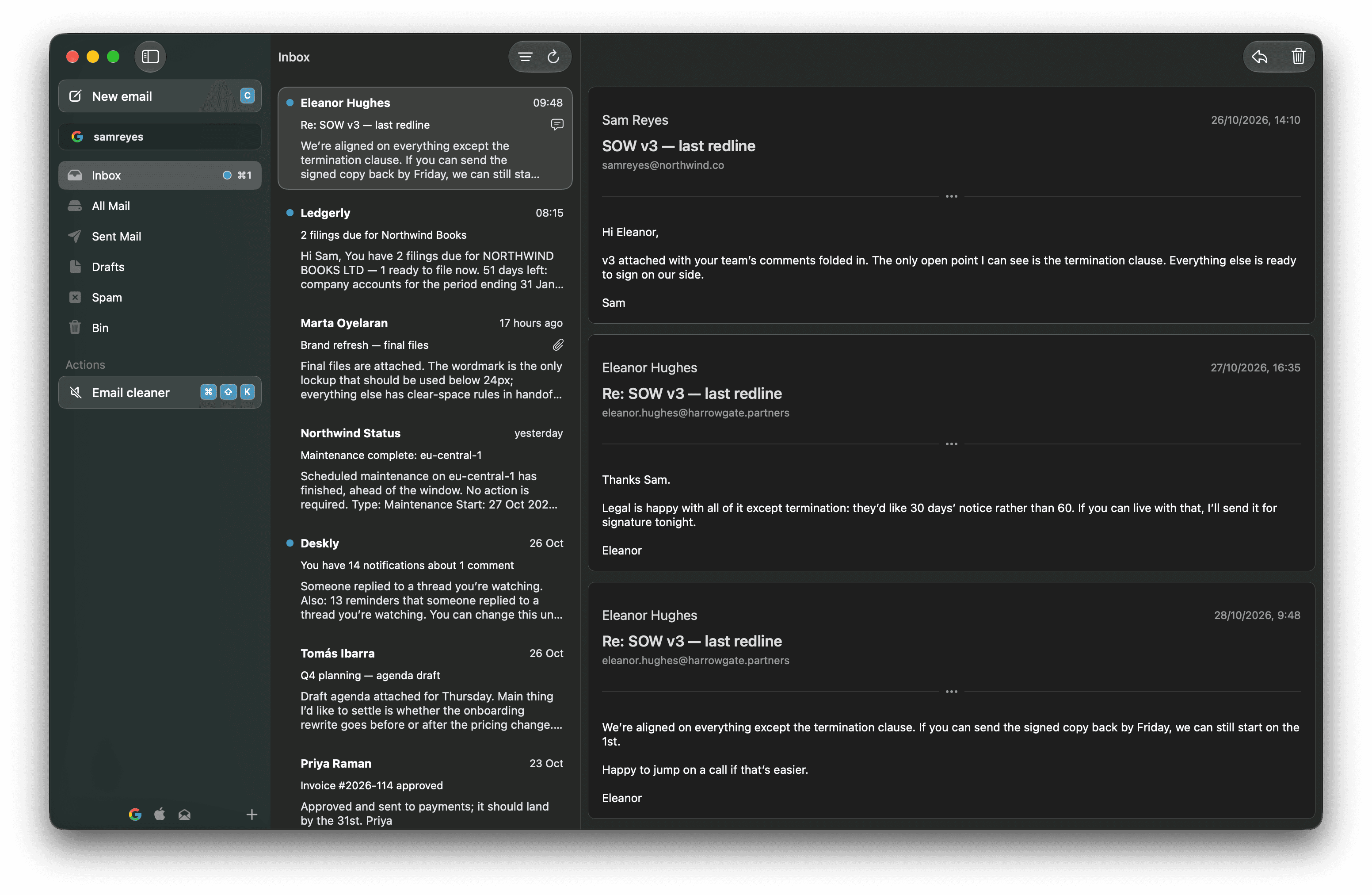Go to All Mail folder
The image size is (1372, 895).
coord(160,206)
